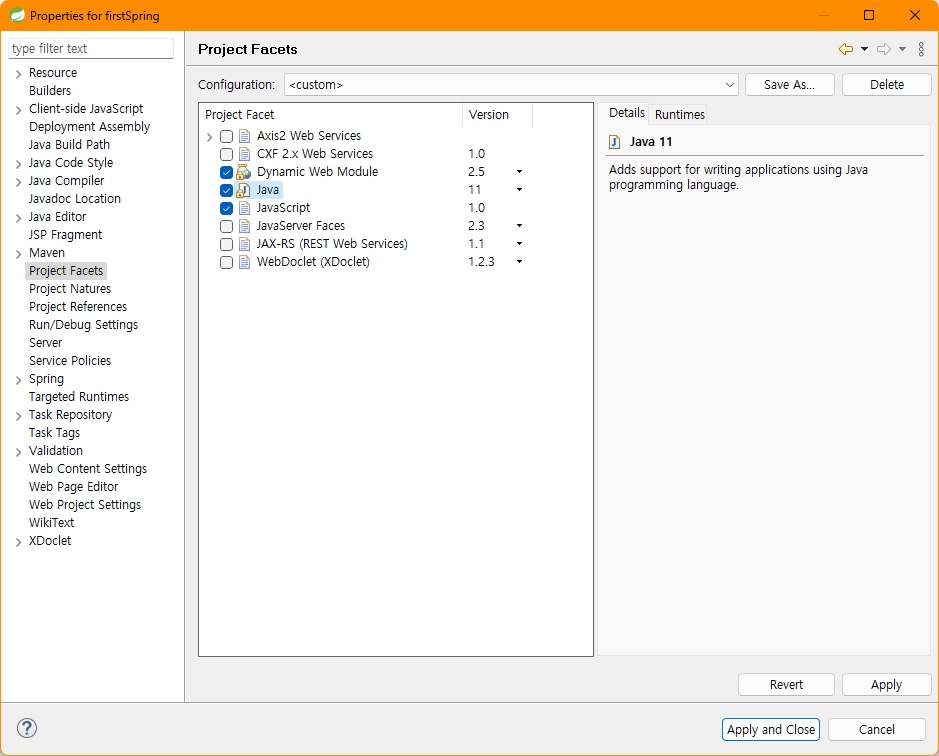Image resolution: width=939 pixels, height=756 pixels.
Task: Open the forward history dropdown arrow
Action: 902,49
